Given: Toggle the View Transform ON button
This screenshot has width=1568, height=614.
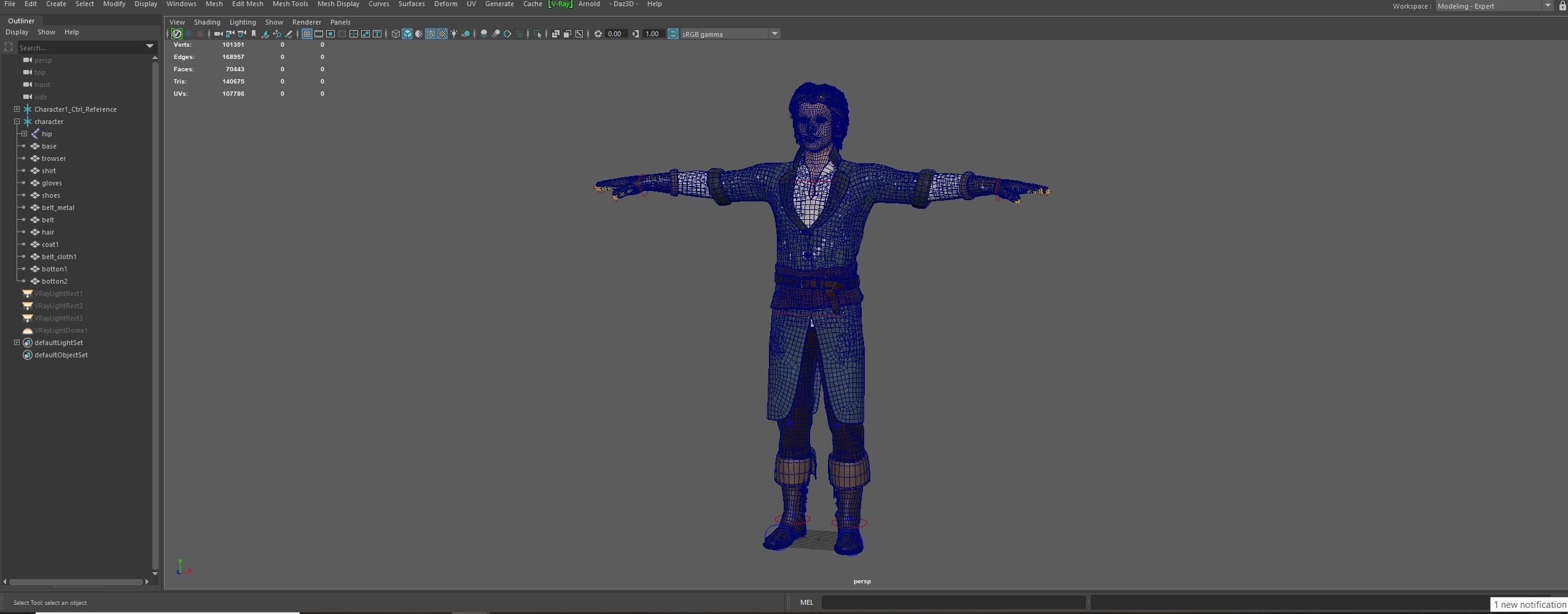Looking at the screenshot, I should [673, 34].
